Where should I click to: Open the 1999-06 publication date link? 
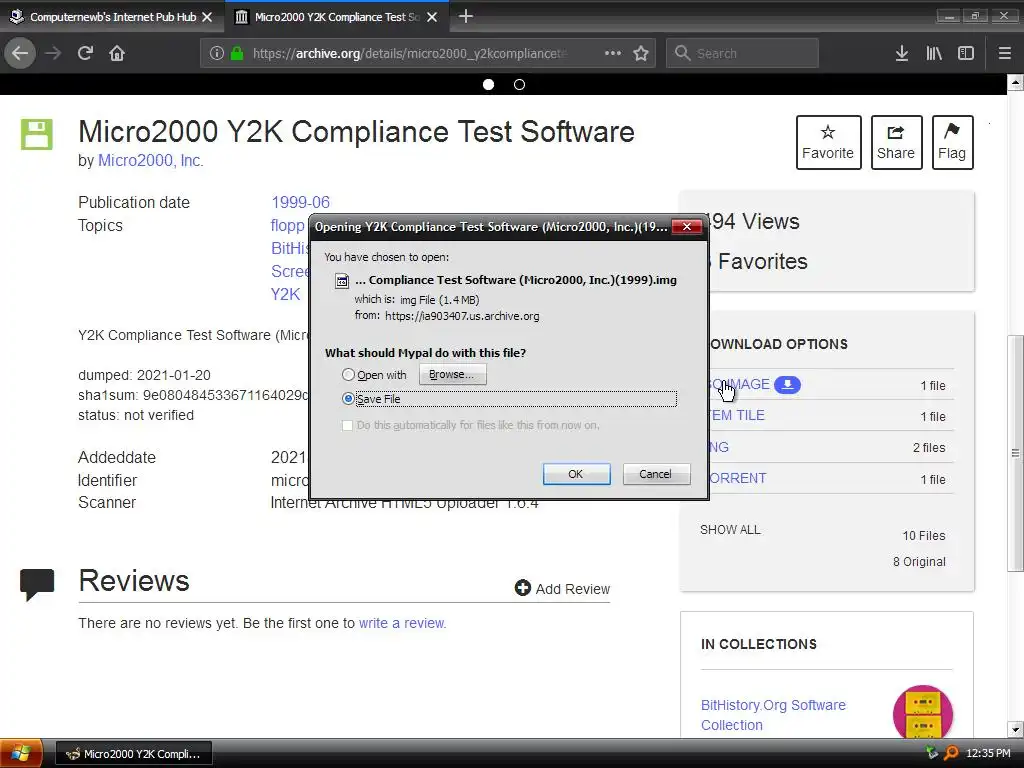(300, 202)
